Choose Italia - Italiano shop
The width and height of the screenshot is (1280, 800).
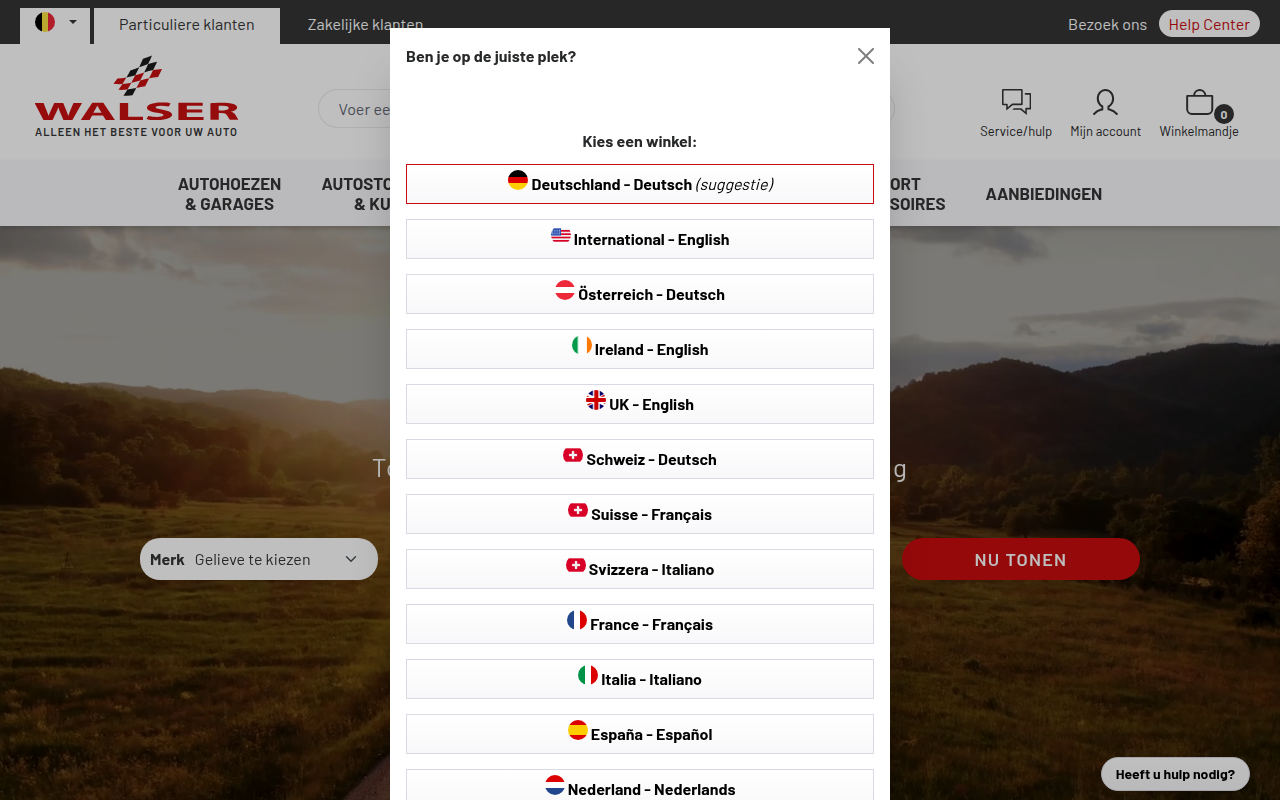tap(640, 679)
